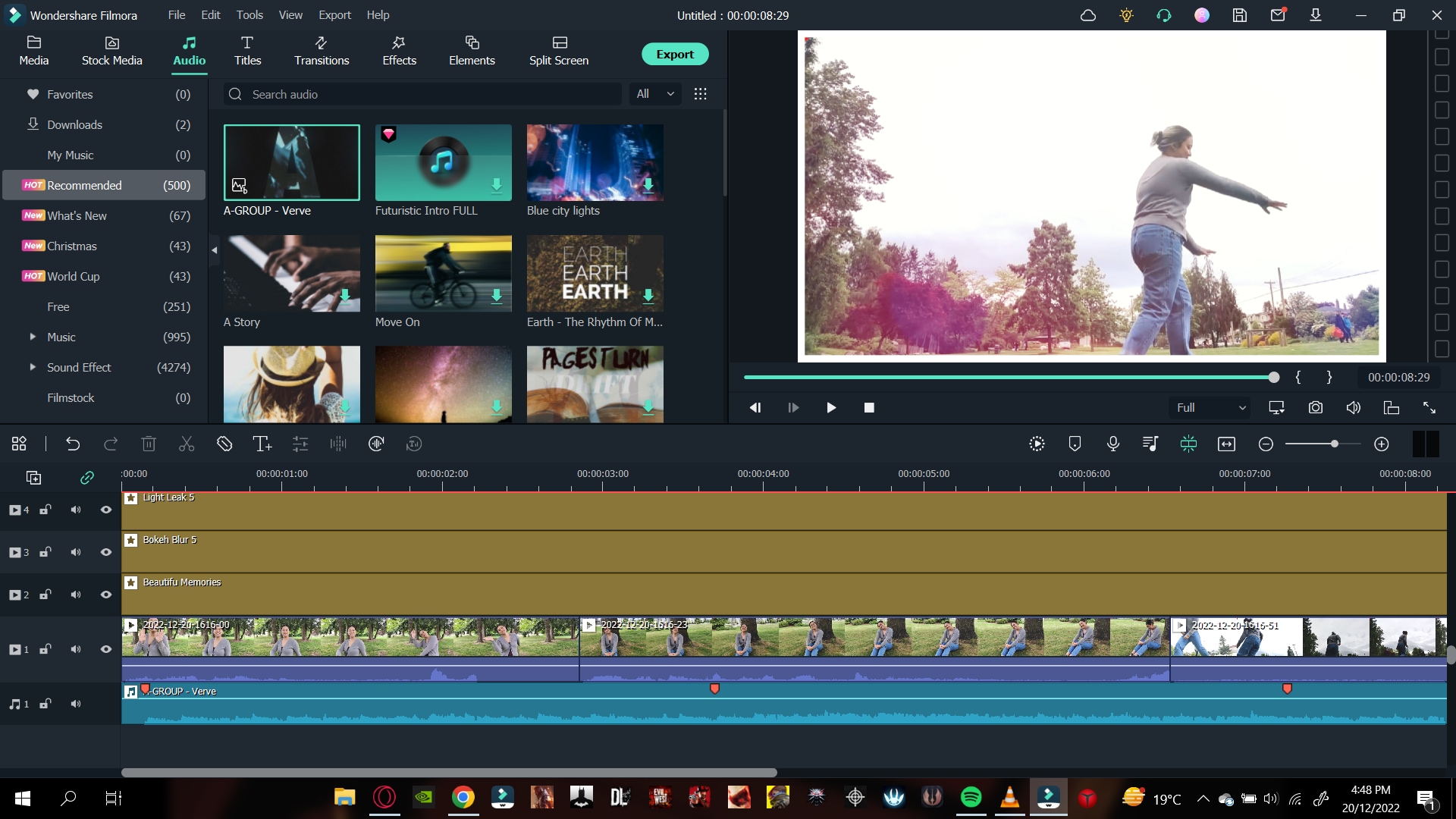This screenshot has width=1456, height=819.
Task: Toggle lock on audio track layer 1
Action: [x=44, y=703]
